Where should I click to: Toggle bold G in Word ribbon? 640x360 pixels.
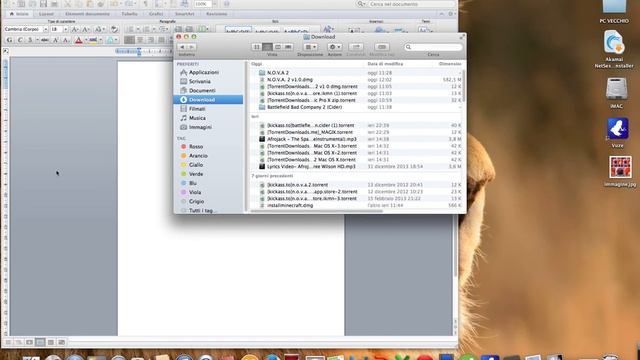(9, 40)
